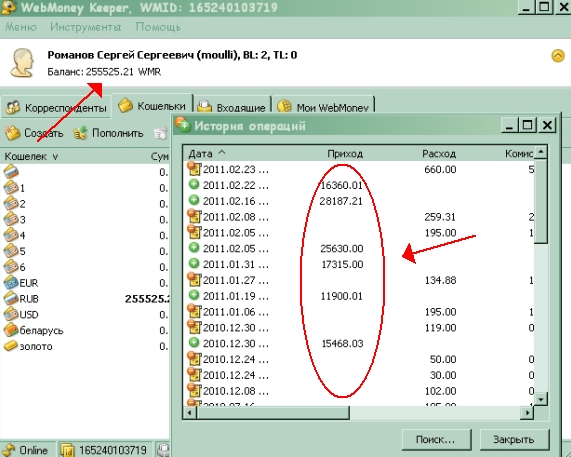
Task: Select the 2011.01.19 income operation icon
Action: click(x=194, y=295)
